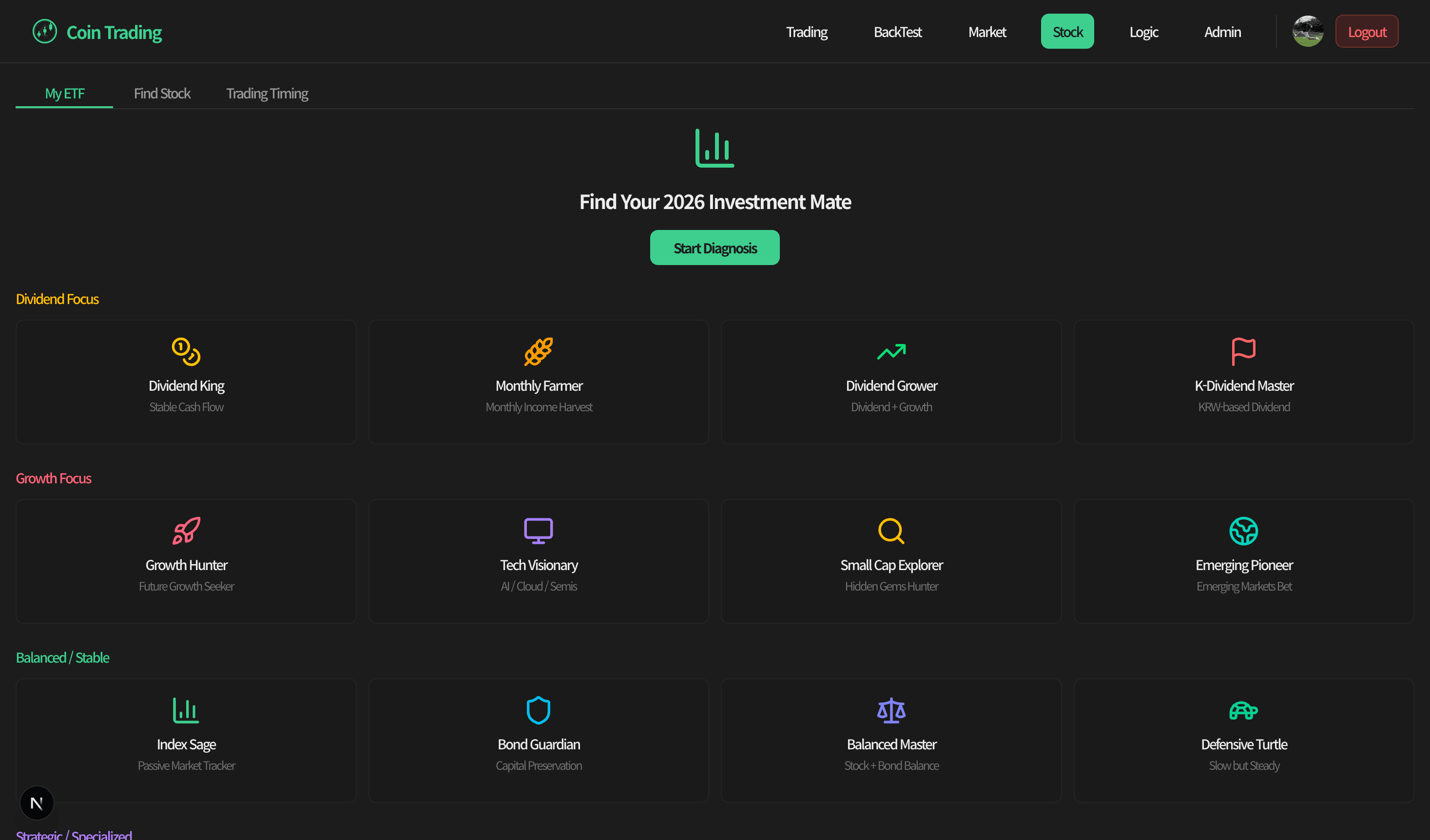Image resolution: width=1430 pixels, height=840 pixels.
Task: Open the Next.js dev tools N badge
Action: pos(37,802)
